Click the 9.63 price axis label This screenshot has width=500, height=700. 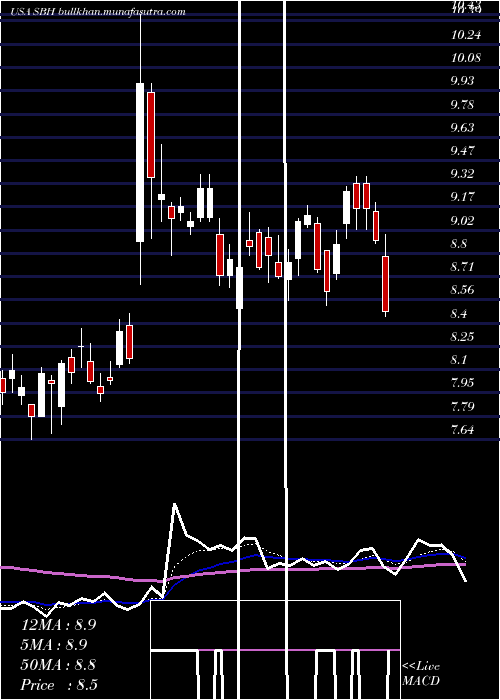[x=462, y=128]
